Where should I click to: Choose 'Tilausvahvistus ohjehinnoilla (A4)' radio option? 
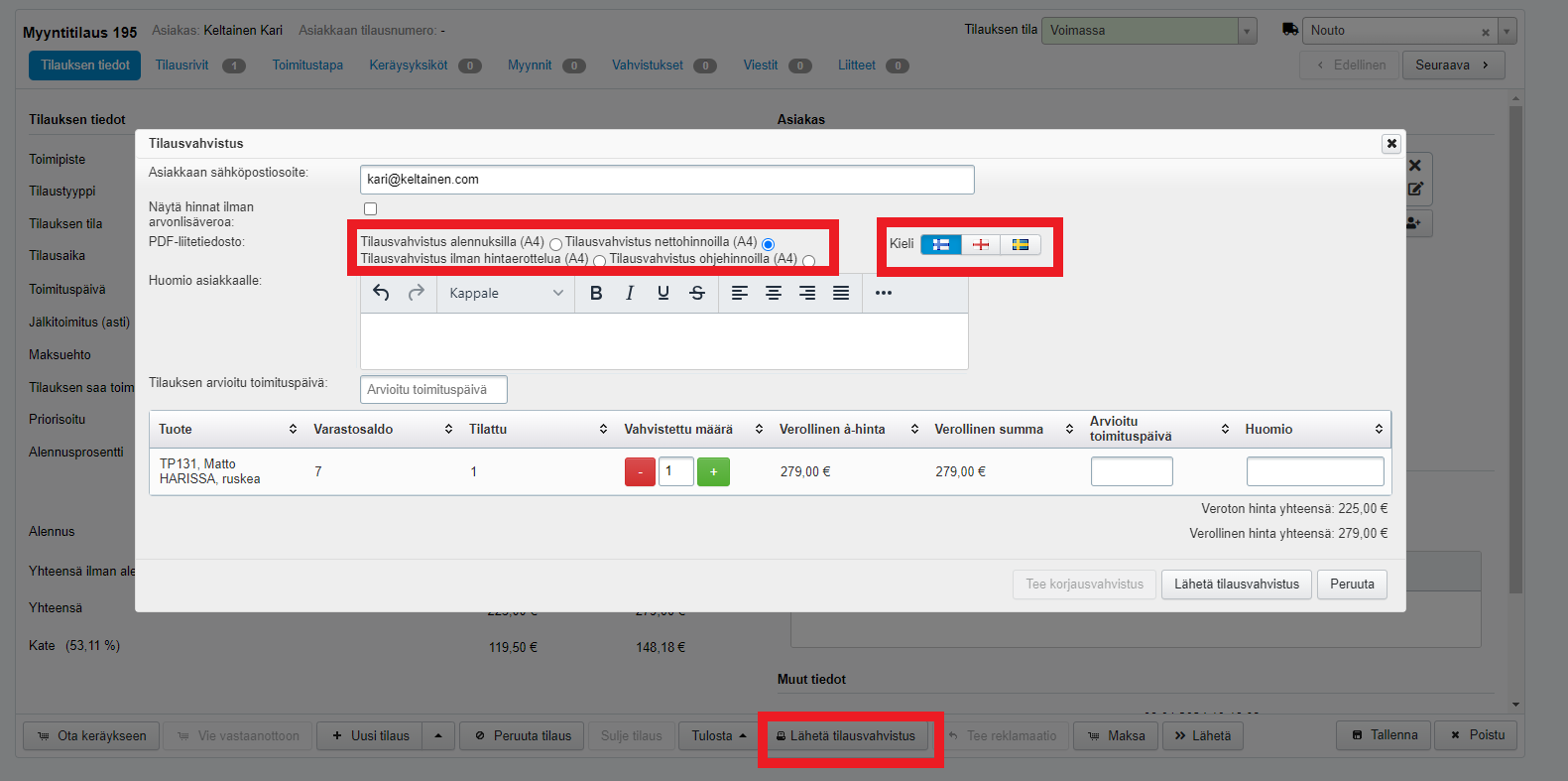tap(809, 261)
